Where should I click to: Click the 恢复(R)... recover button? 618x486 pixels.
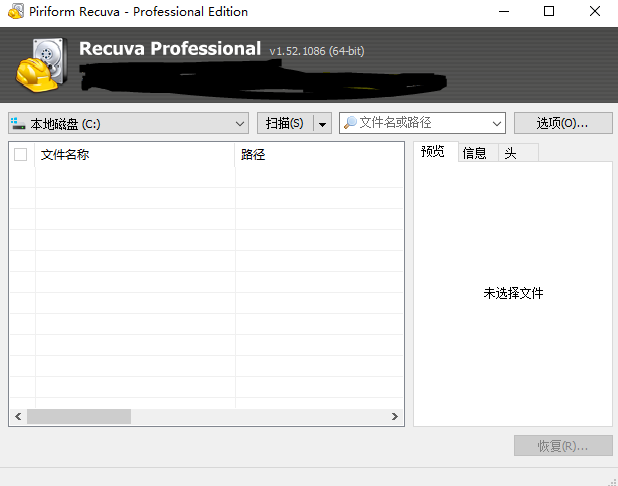pyautogui.click(x=562, y=446)
